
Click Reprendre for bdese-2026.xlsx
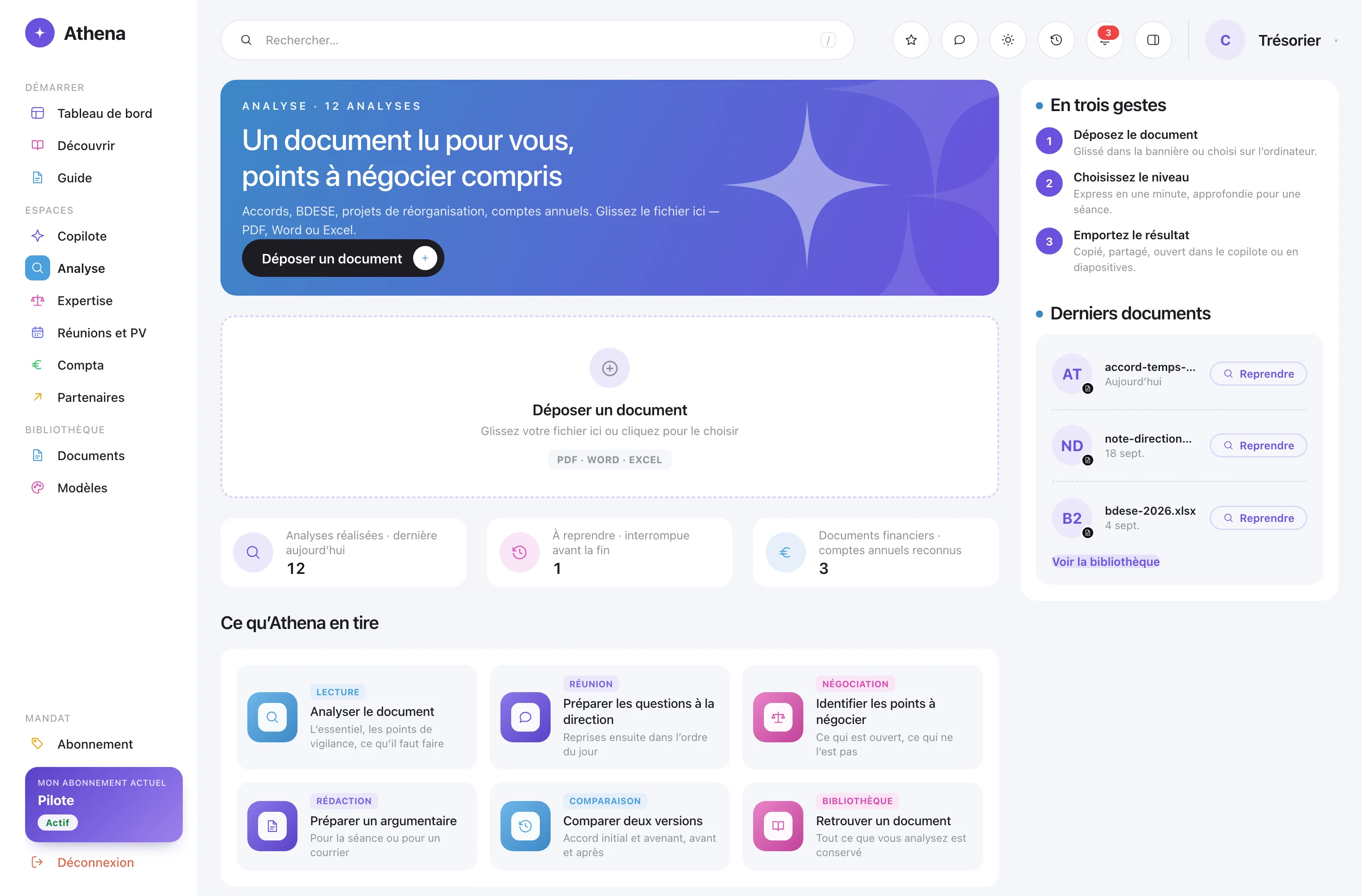1258,518
